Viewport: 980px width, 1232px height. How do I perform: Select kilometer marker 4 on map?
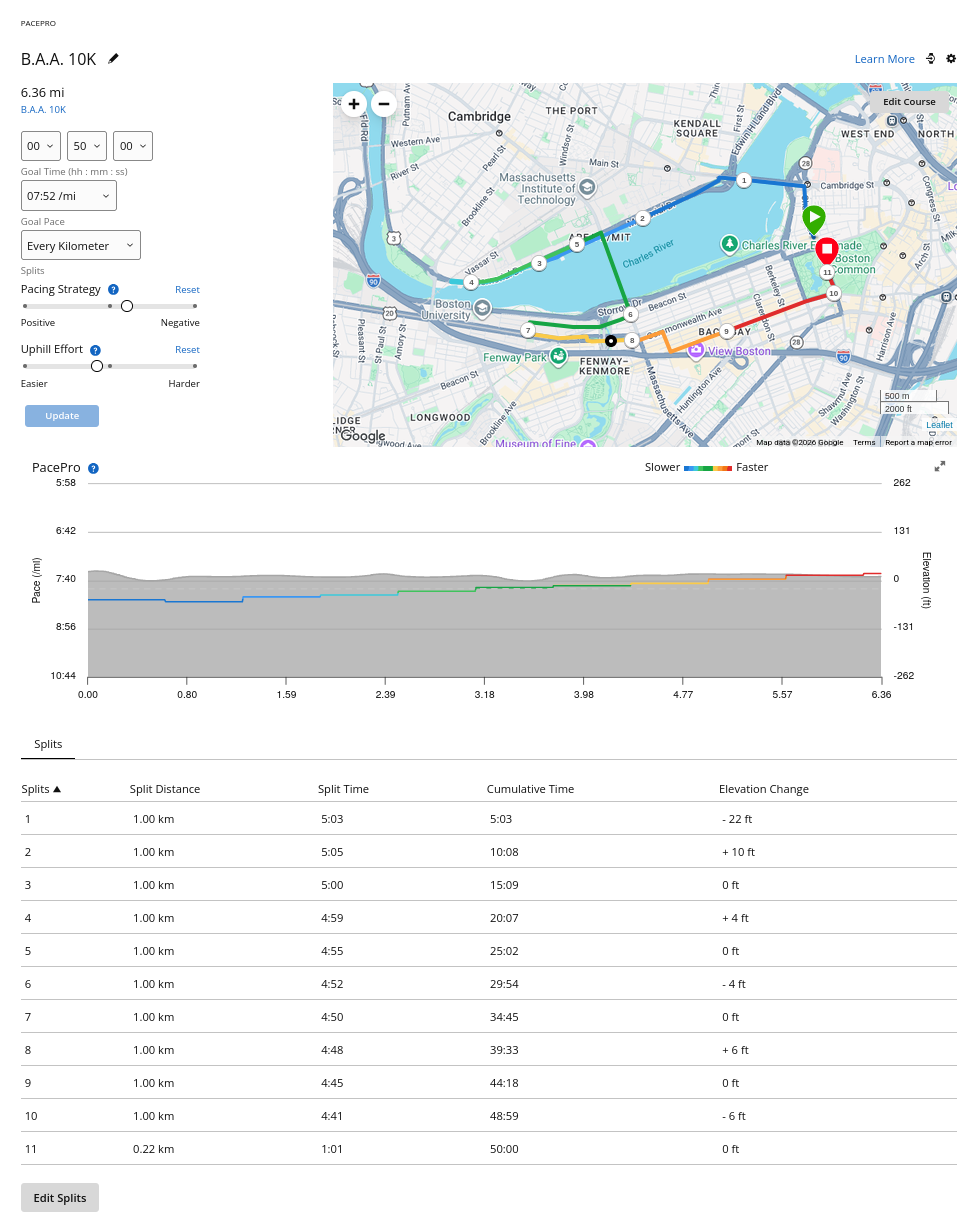tap(471, 282)
